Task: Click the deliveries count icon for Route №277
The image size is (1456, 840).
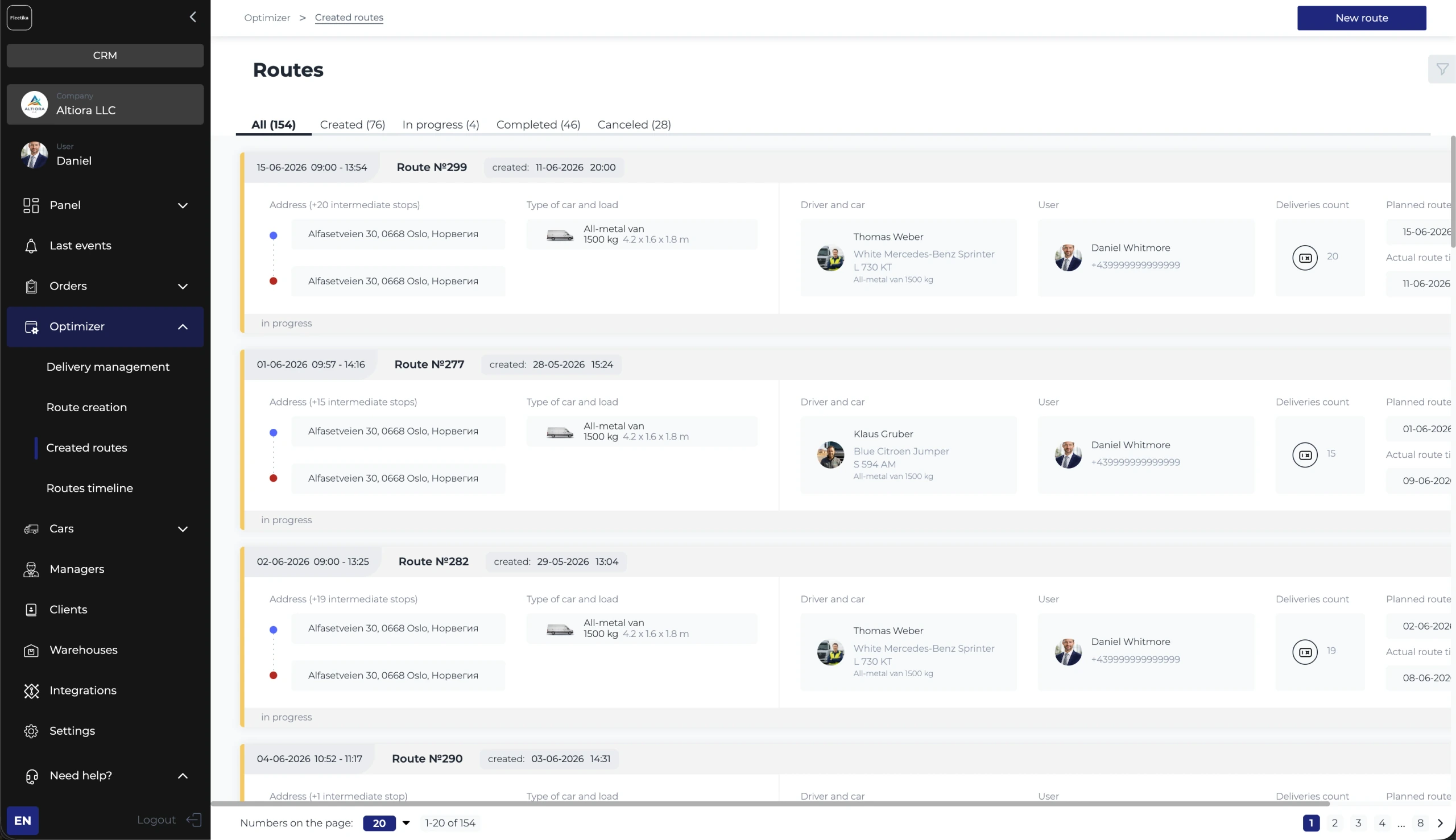Action: coord(1305,455)
